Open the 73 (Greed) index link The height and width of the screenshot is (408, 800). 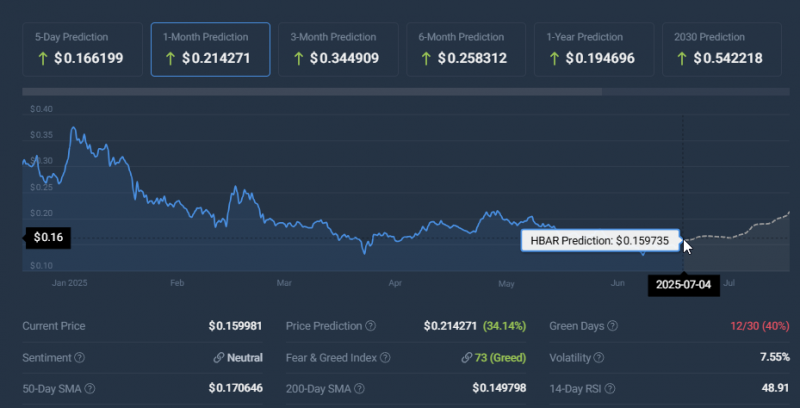500,357
